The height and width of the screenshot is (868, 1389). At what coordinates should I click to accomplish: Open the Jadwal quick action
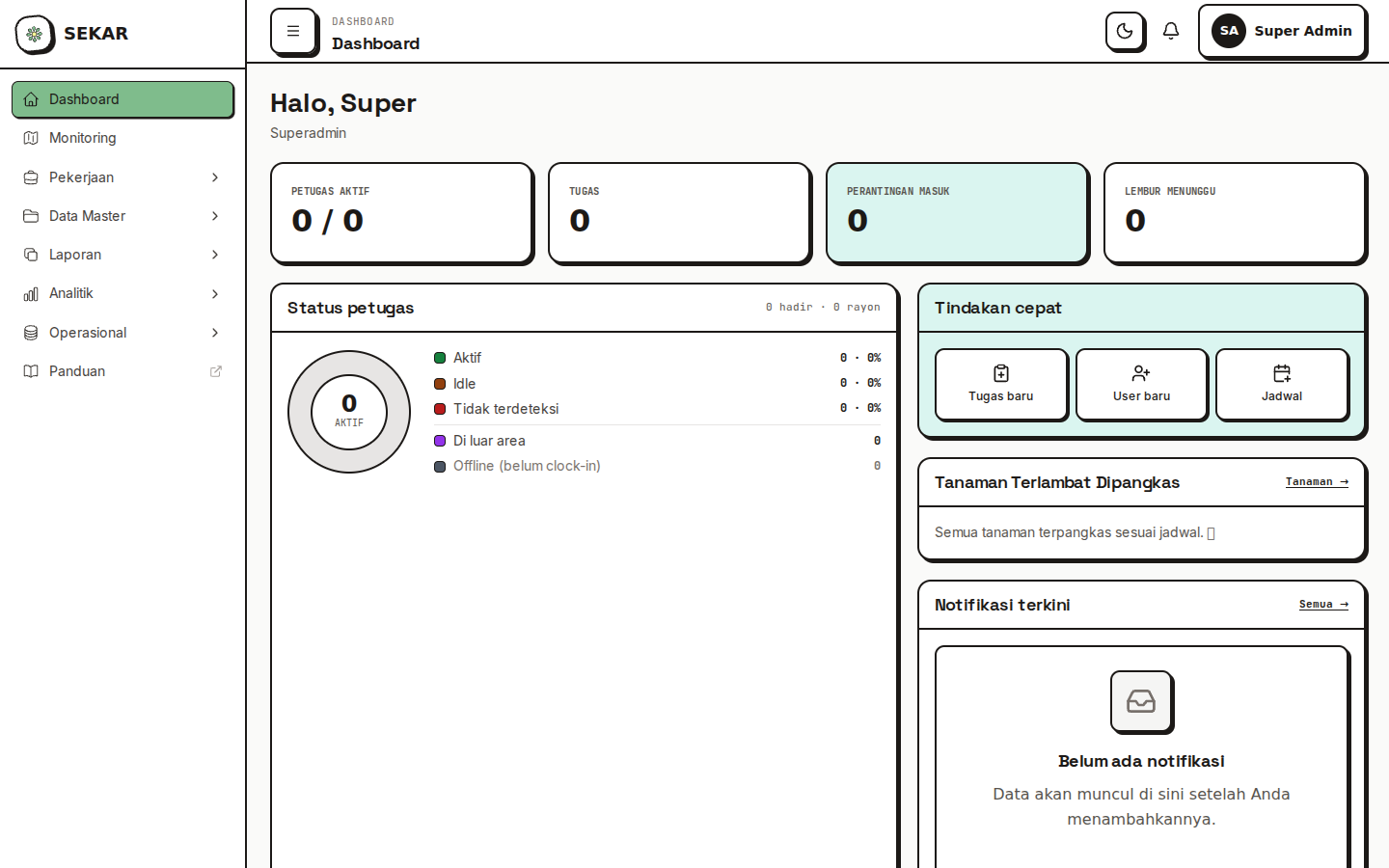(x=1282, y=384)
